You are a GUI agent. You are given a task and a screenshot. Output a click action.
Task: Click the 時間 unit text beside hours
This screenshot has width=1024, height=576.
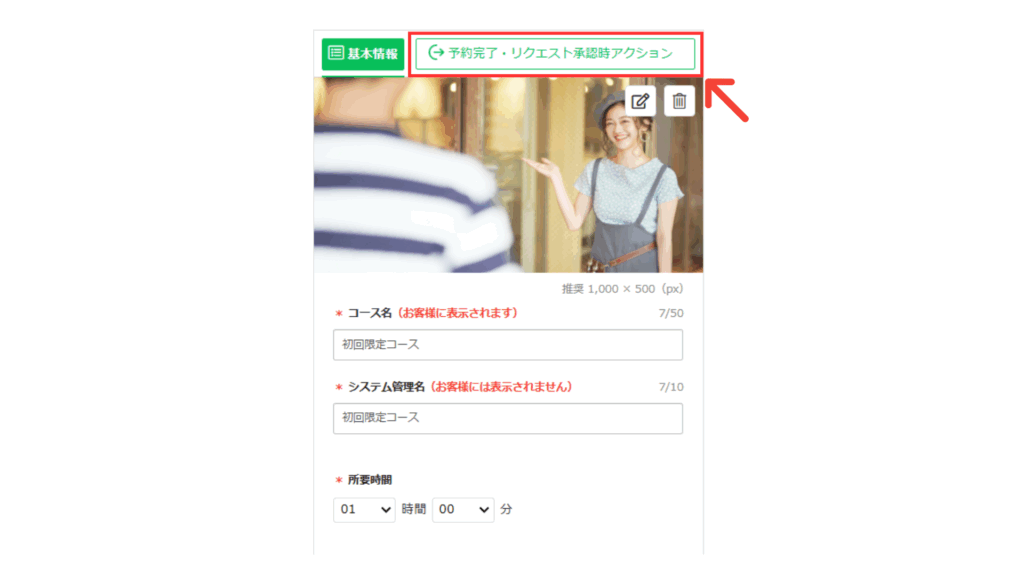[x=413, y=509]
